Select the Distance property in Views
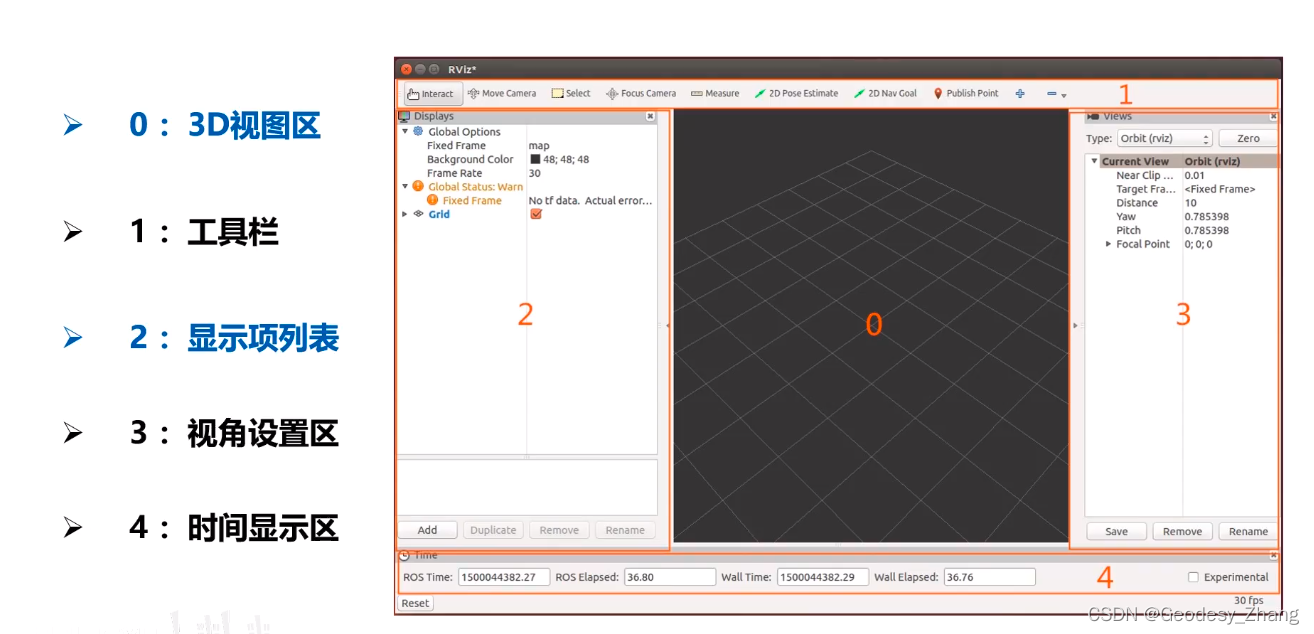 pyautogui.click(x=1181, y=203)
